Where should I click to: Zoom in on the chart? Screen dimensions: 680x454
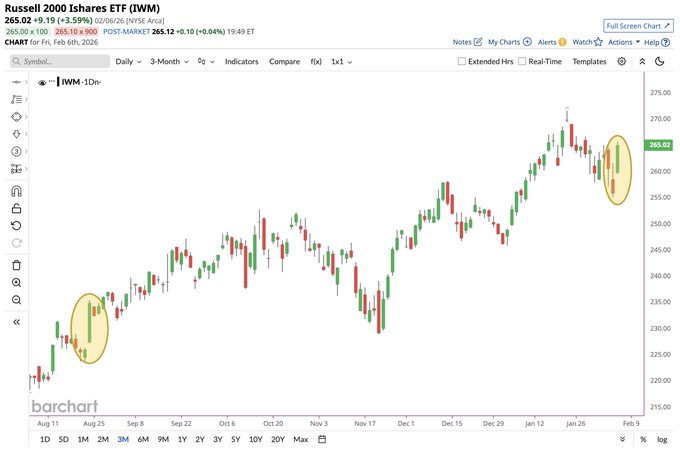(x=16, y=283)
